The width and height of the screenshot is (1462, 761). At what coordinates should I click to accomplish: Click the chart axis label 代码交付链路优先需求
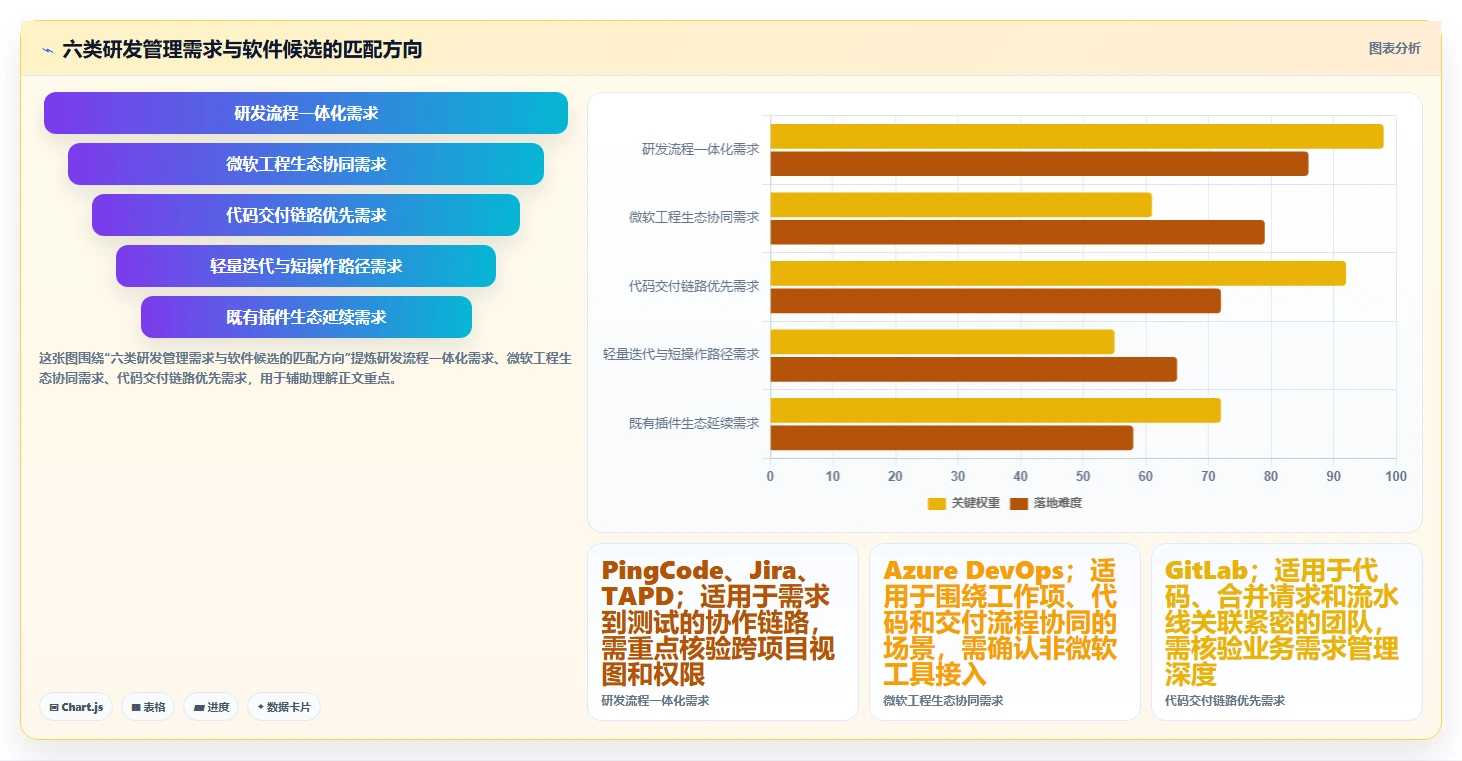[694, 286]
